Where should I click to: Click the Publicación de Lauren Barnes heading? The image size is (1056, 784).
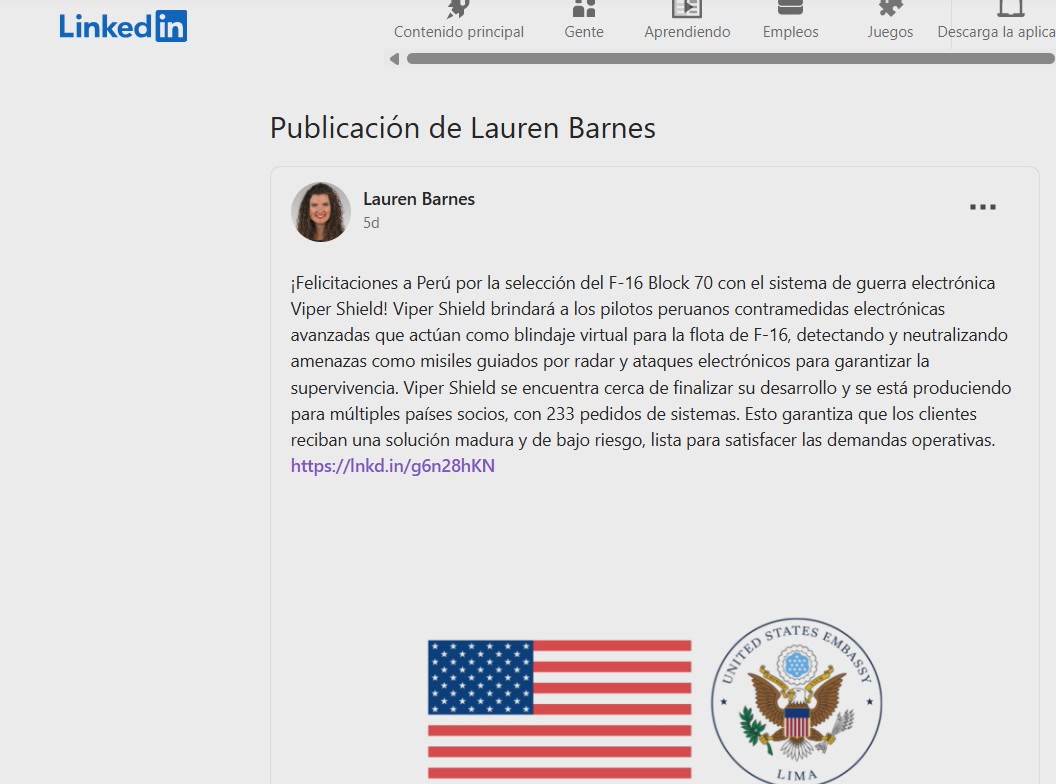463,128
